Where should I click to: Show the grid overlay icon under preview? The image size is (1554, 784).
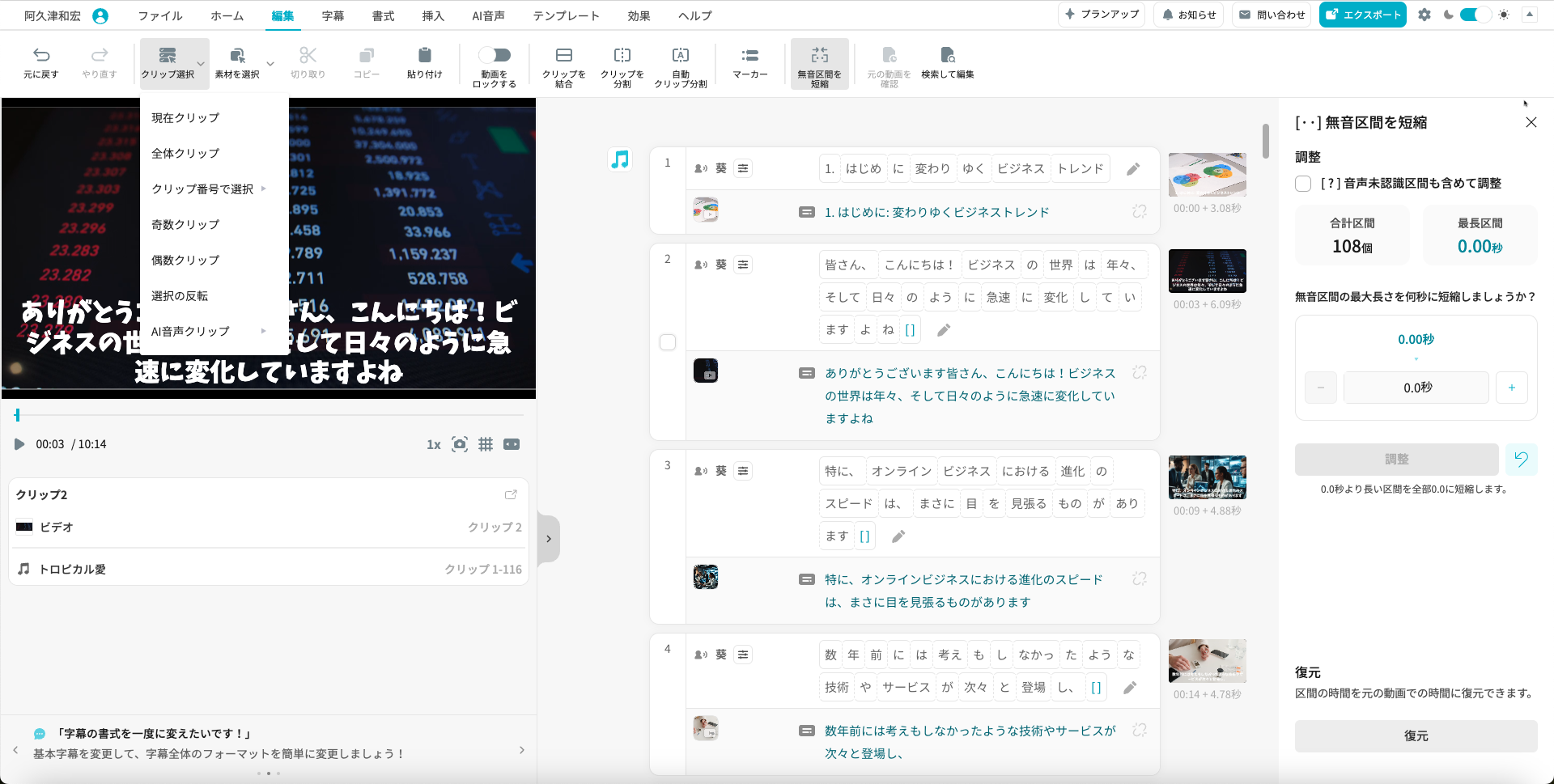486,444
